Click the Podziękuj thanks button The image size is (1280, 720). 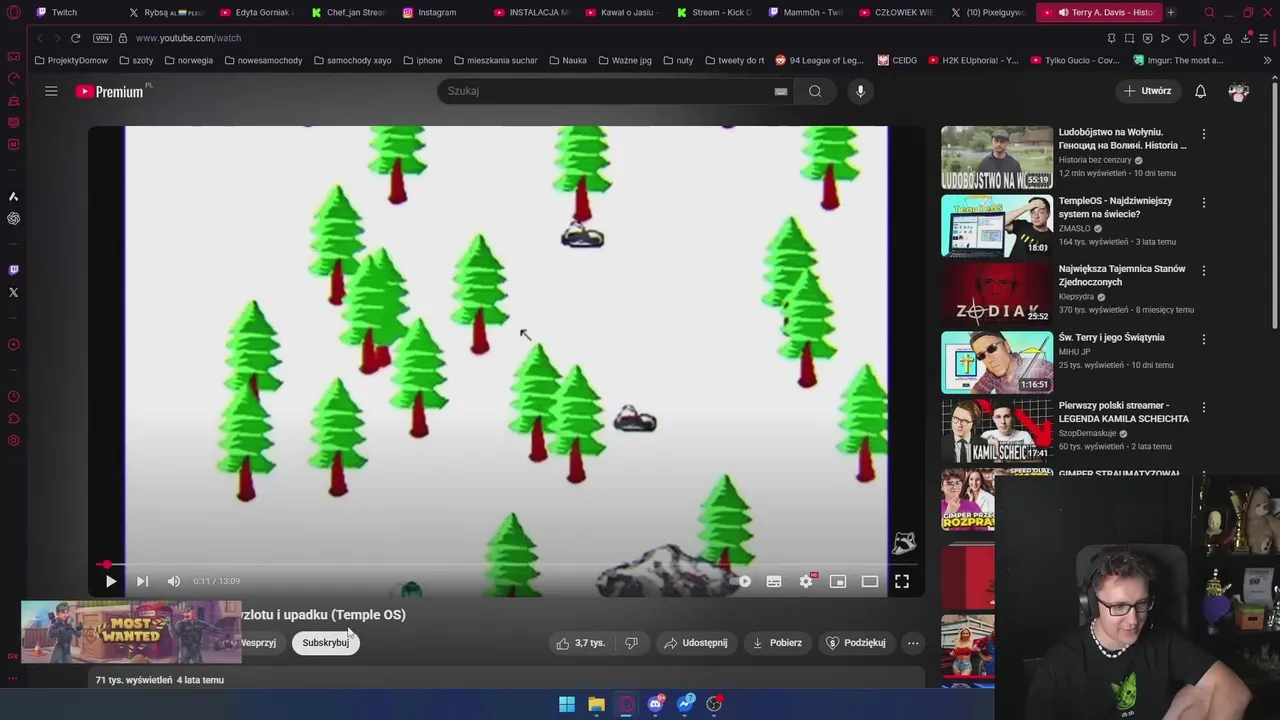click(x=856, y=643)
